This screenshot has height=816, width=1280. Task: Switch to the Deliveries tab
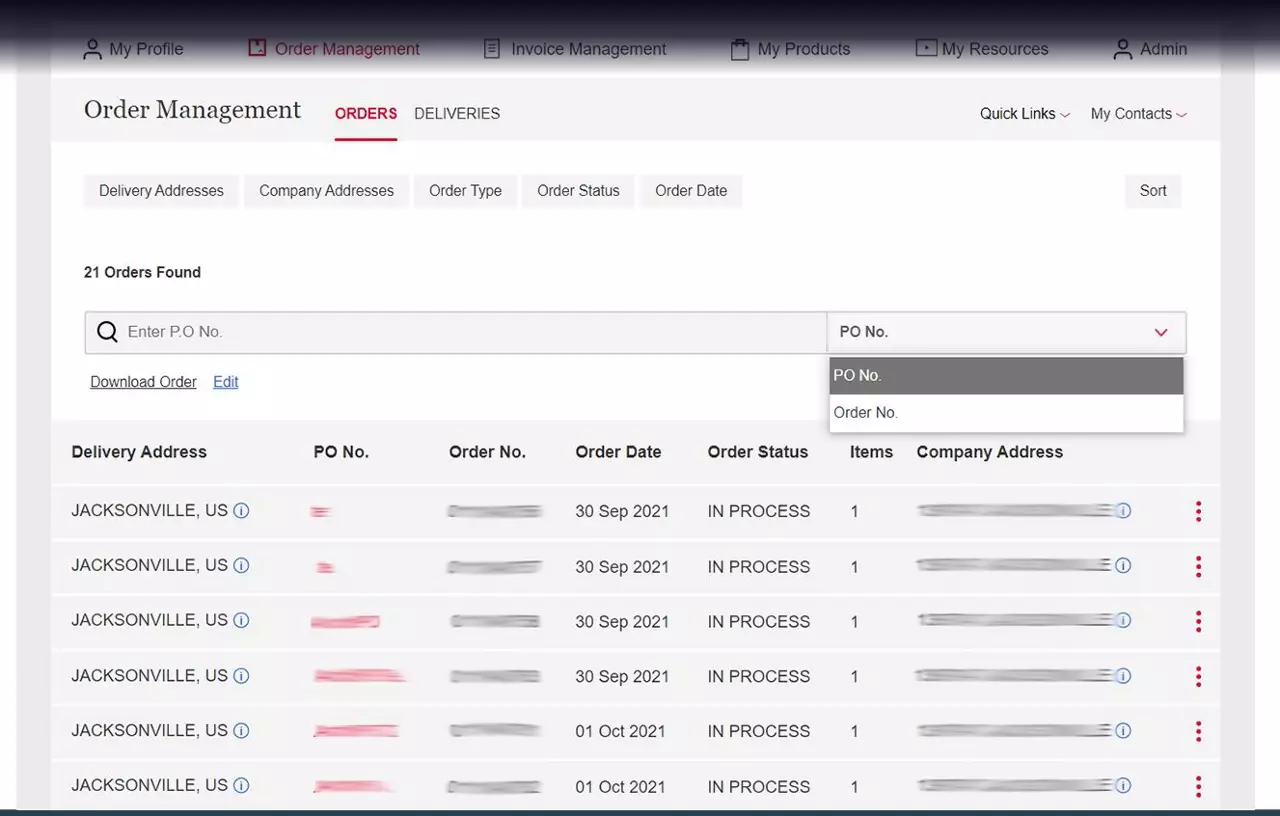457,114
